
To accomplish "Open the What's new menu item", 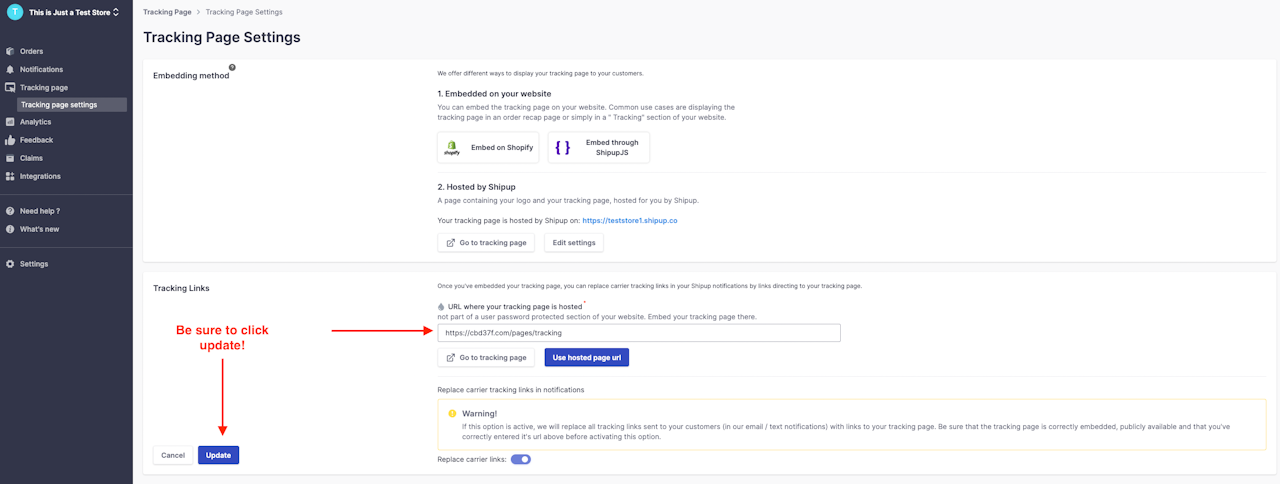I will point(39,229).
